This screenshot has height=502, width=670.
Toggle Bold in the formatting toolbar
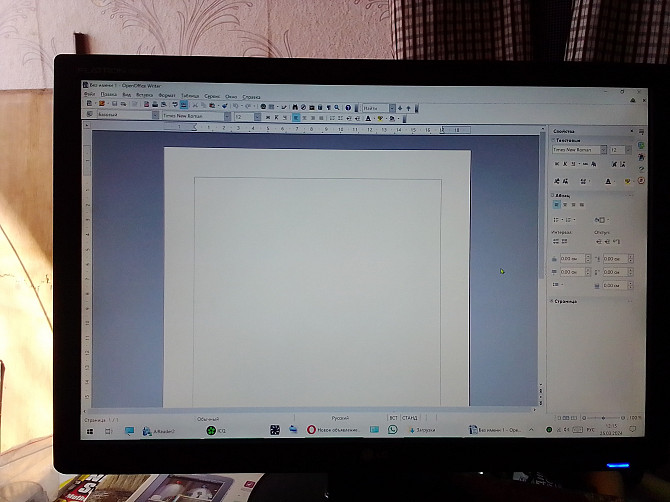[268, 117]
